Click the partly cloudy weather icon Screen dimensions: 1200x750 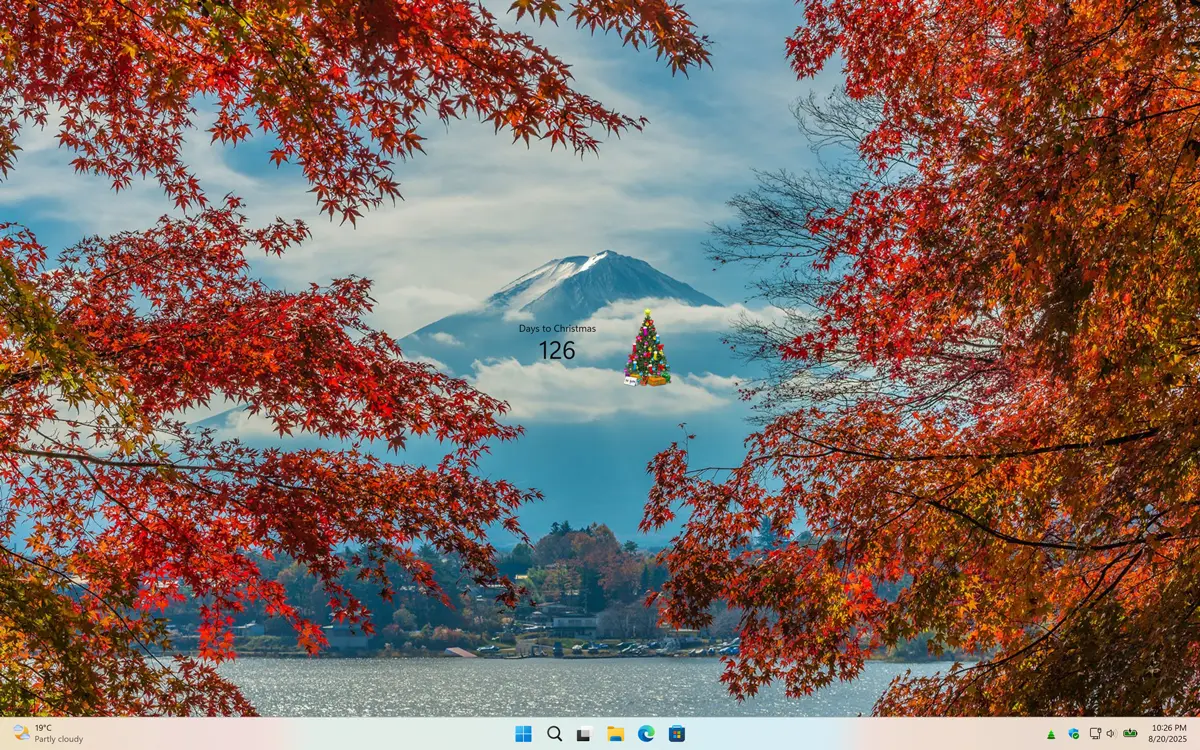point(21,733)
